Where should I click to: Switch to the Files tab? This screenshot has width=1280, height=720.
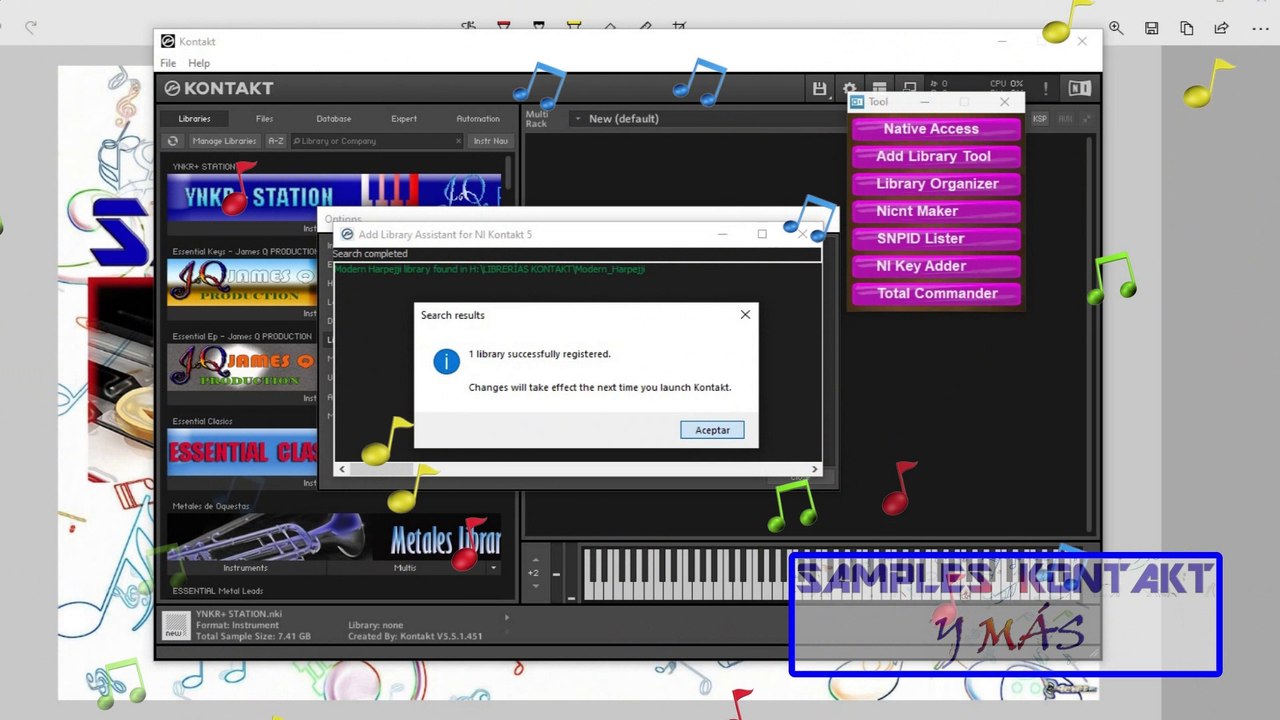[264, 119]
